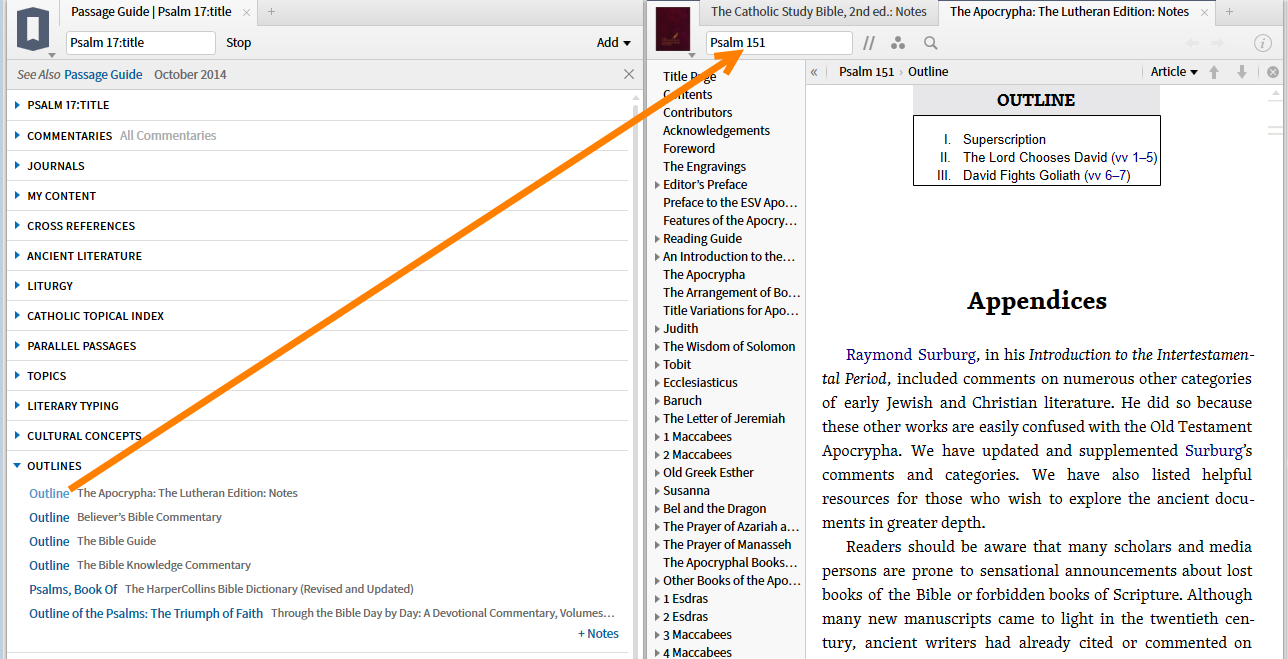Click the + Notes link
This screenshot has height=659, width=1288.
click(598, 634)
